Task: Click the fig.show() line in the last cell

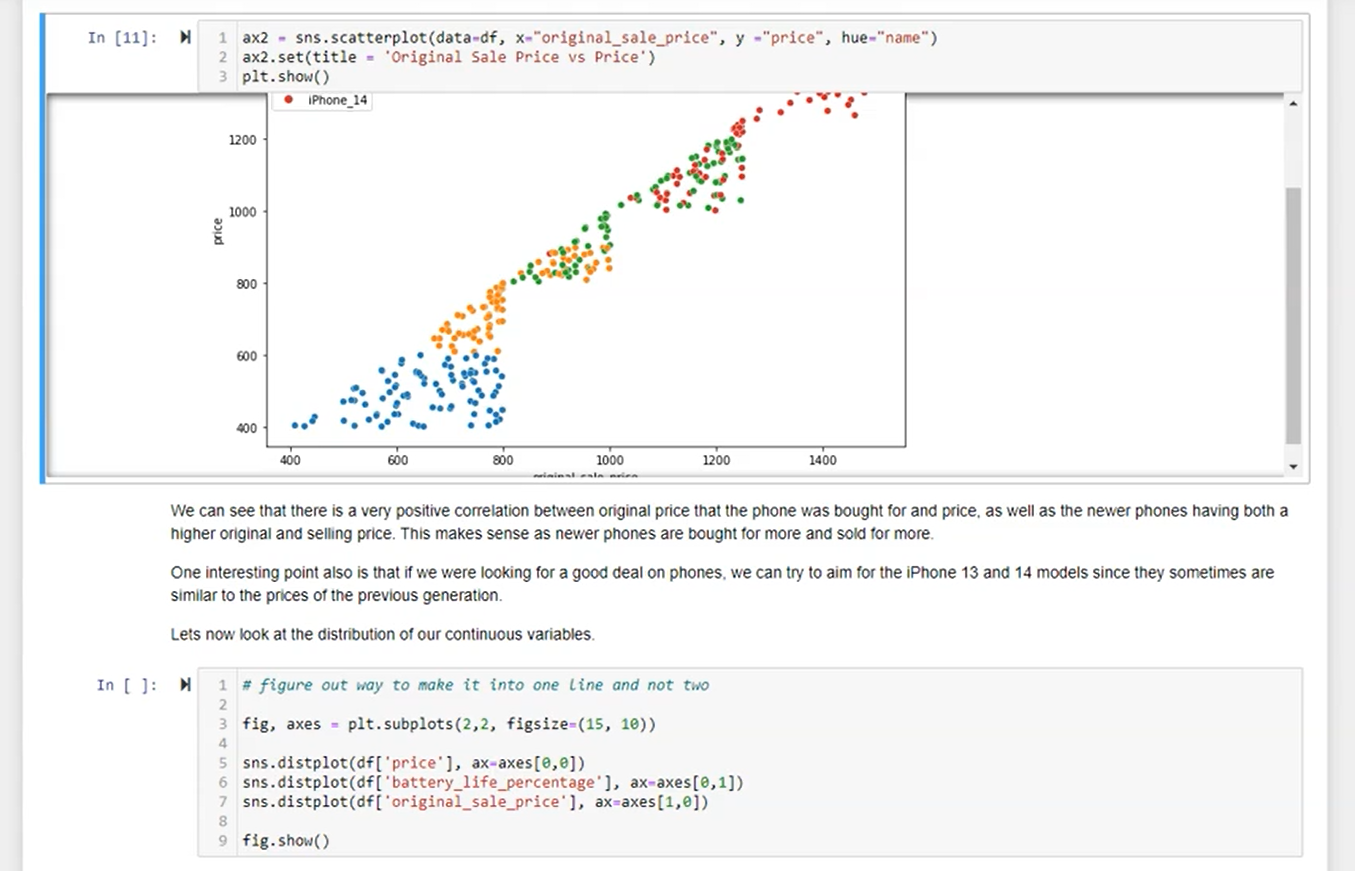Action: coord(286,840)
